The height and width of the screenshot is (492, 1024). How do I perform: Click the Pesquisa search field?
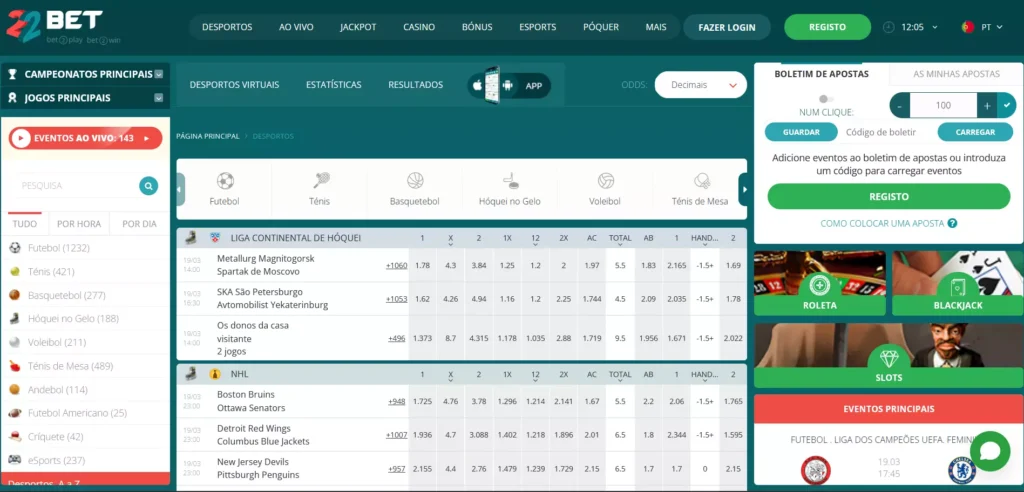click(75, 185)
